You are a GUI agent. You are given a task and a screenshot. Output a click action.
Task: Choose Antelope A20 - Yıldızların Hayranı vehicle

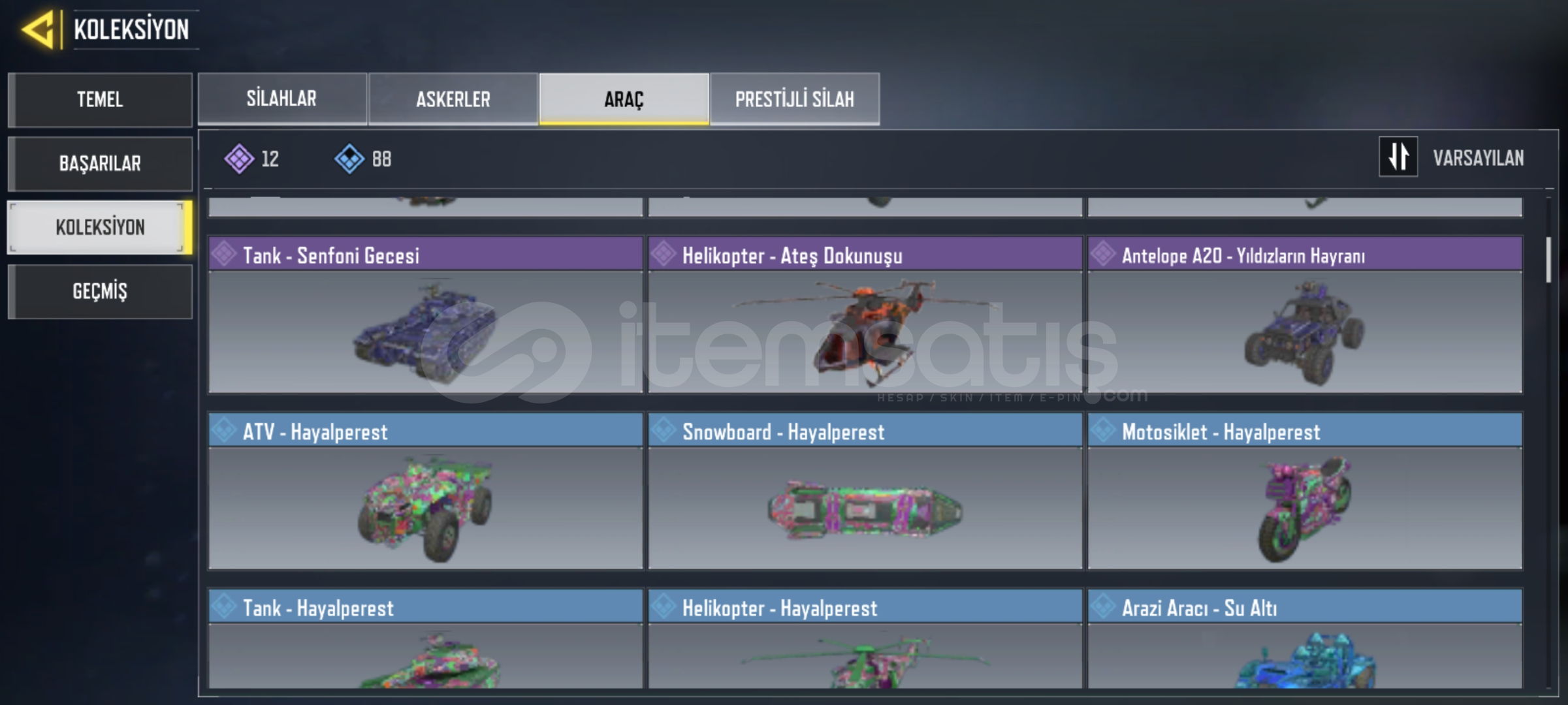(x=1305, y=315)
